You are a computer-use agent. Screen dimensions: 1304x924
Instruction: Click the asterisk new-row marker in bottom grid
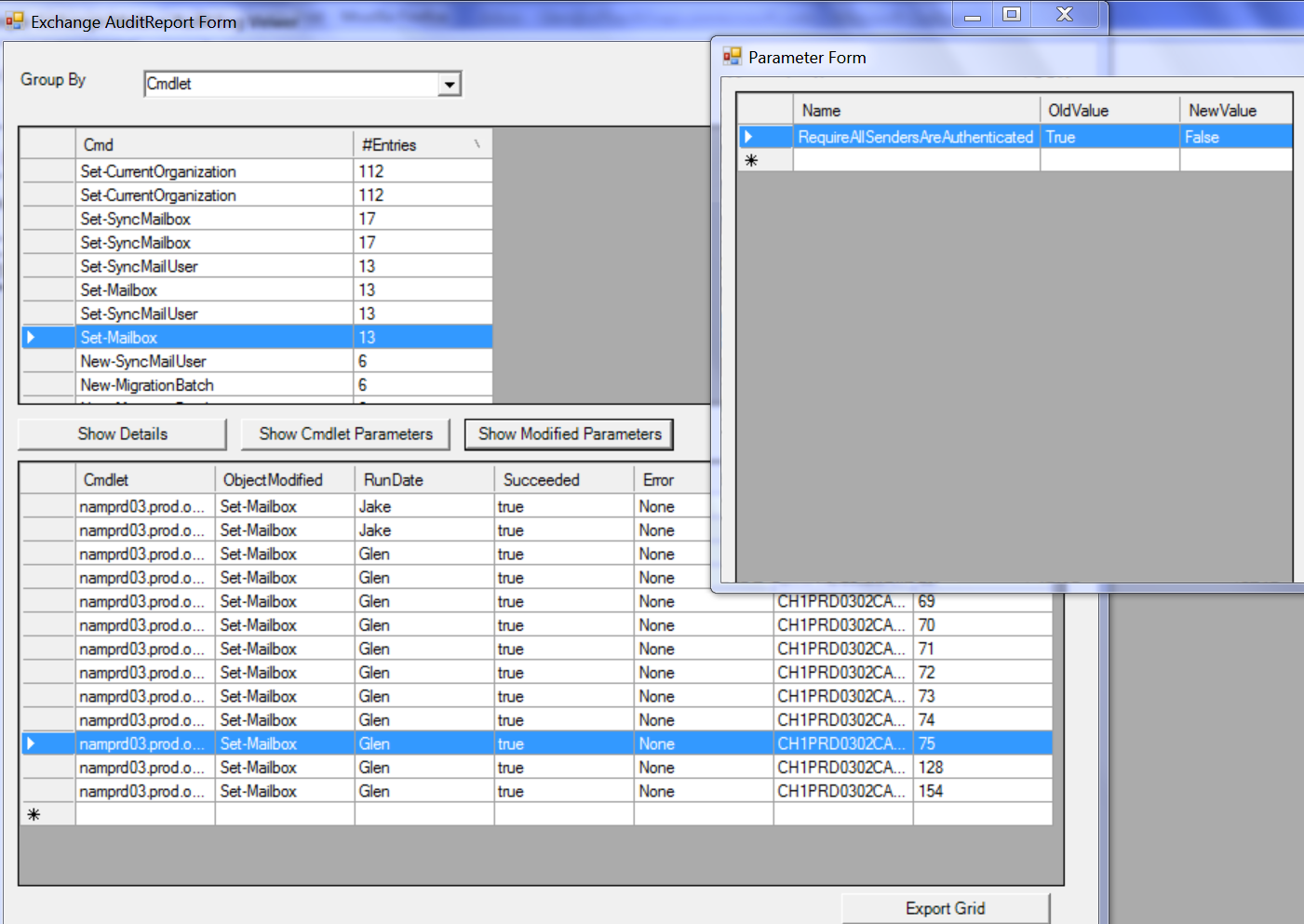(34, 813)
